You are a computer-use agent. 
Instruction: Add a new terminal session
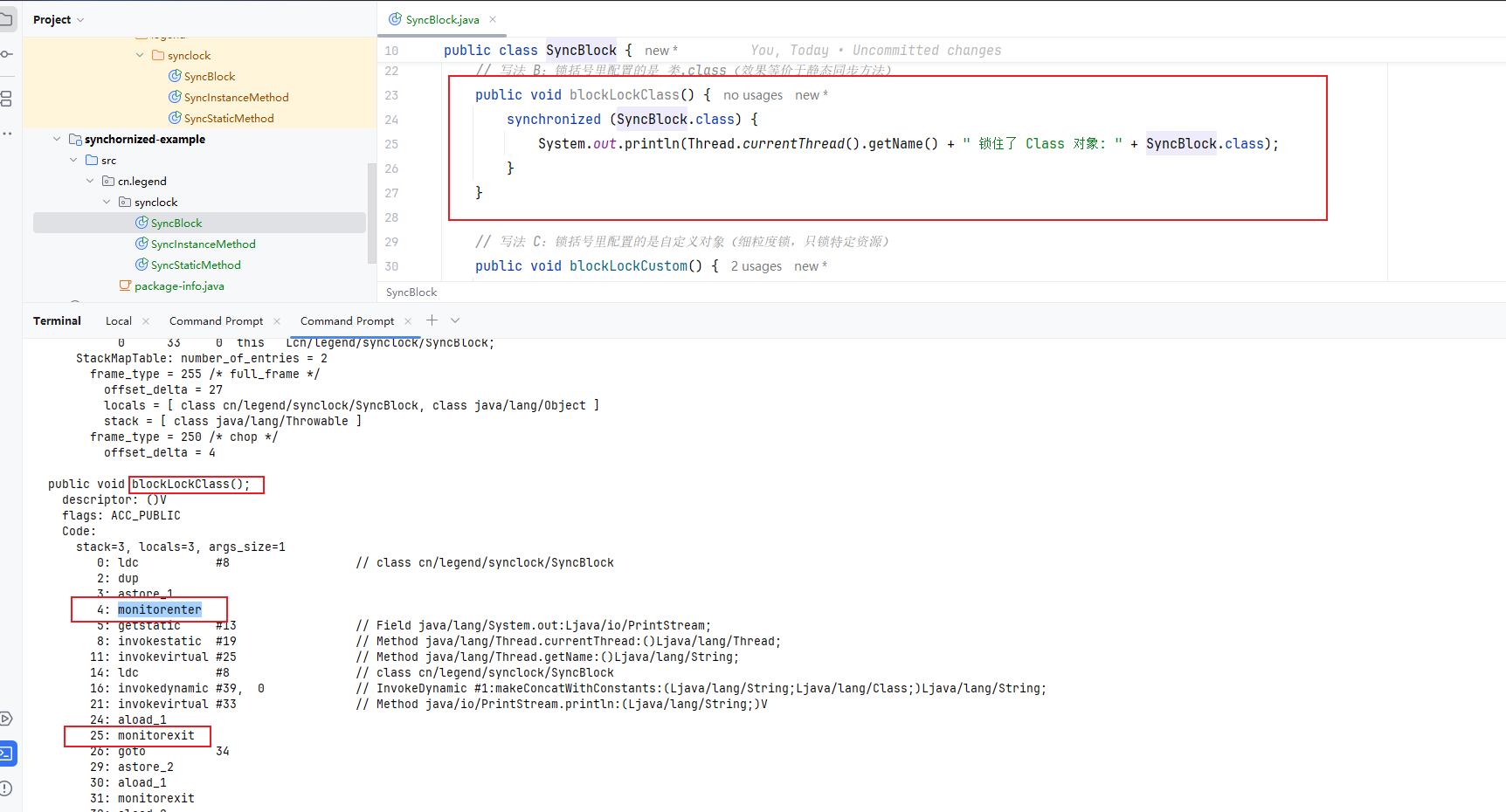point(432,320)
